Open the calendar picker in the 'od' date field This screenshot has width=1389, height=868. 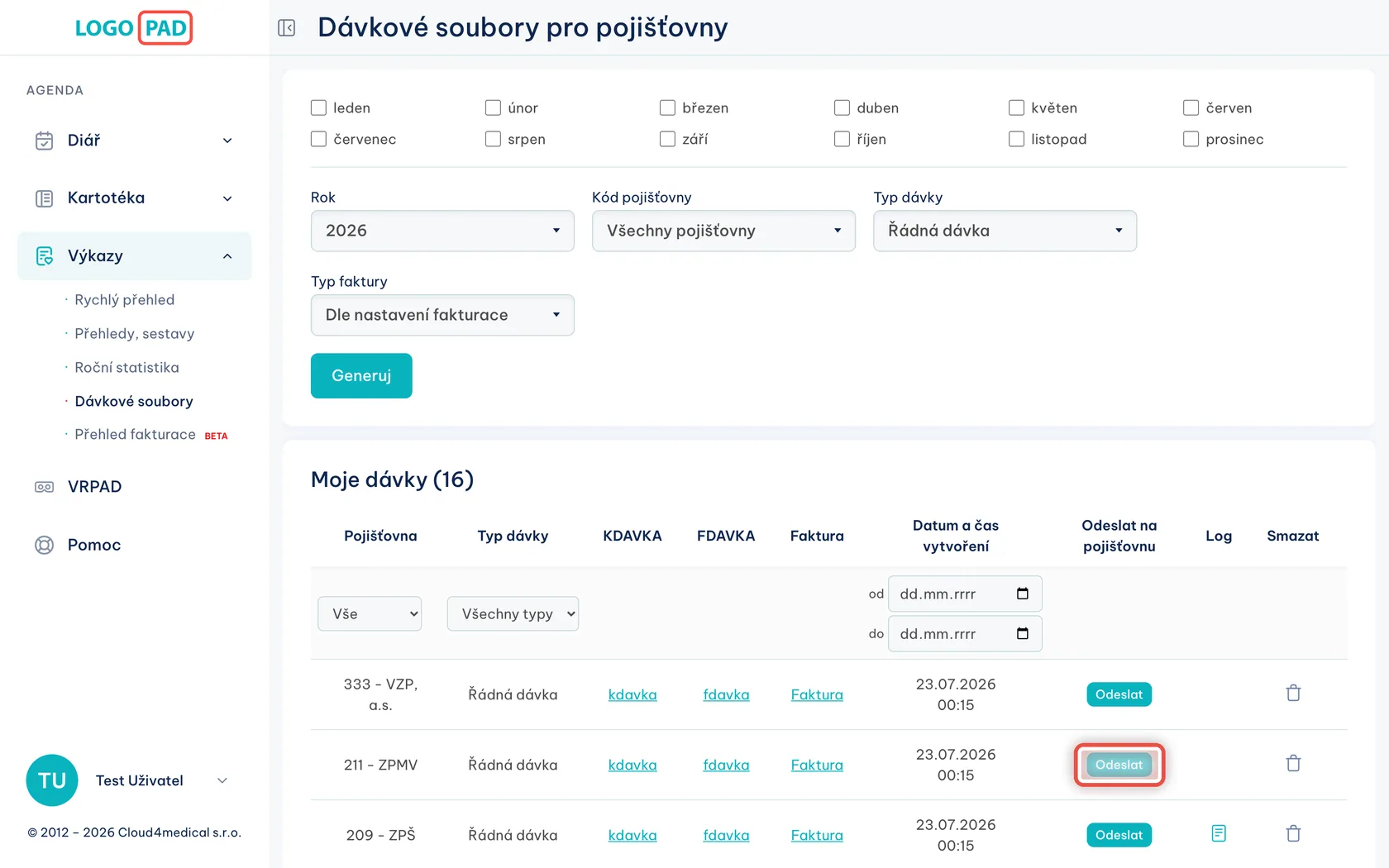click(x=1023, y=594)
